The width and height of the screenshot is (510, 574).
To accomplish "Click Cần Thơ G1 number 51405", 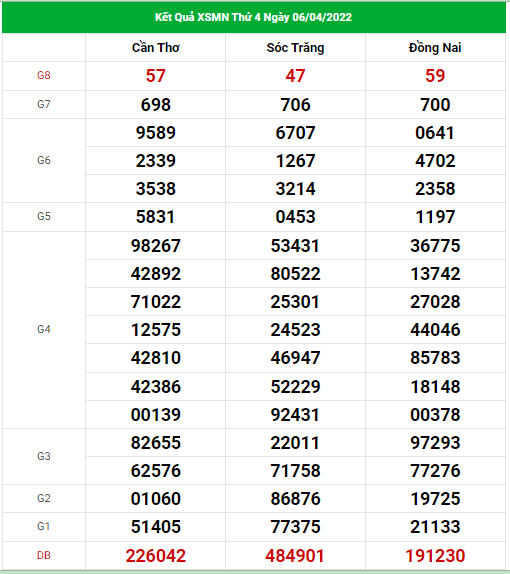I will (x=156, y=527).
